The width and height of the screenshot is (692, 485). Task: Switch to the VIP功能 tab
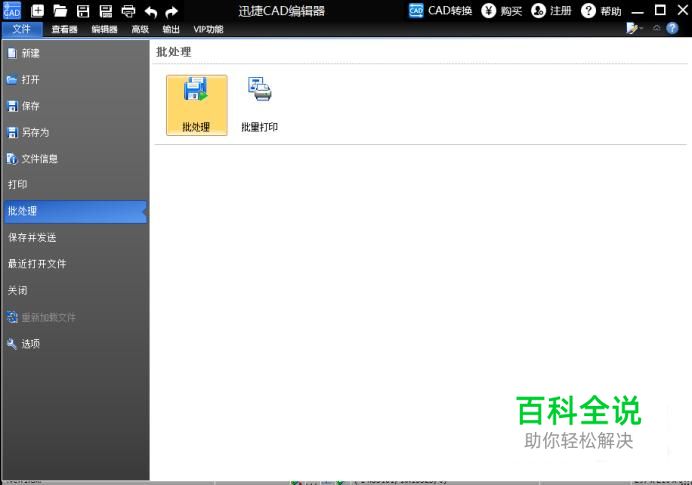pyautogui.click(x=208, y=30)
